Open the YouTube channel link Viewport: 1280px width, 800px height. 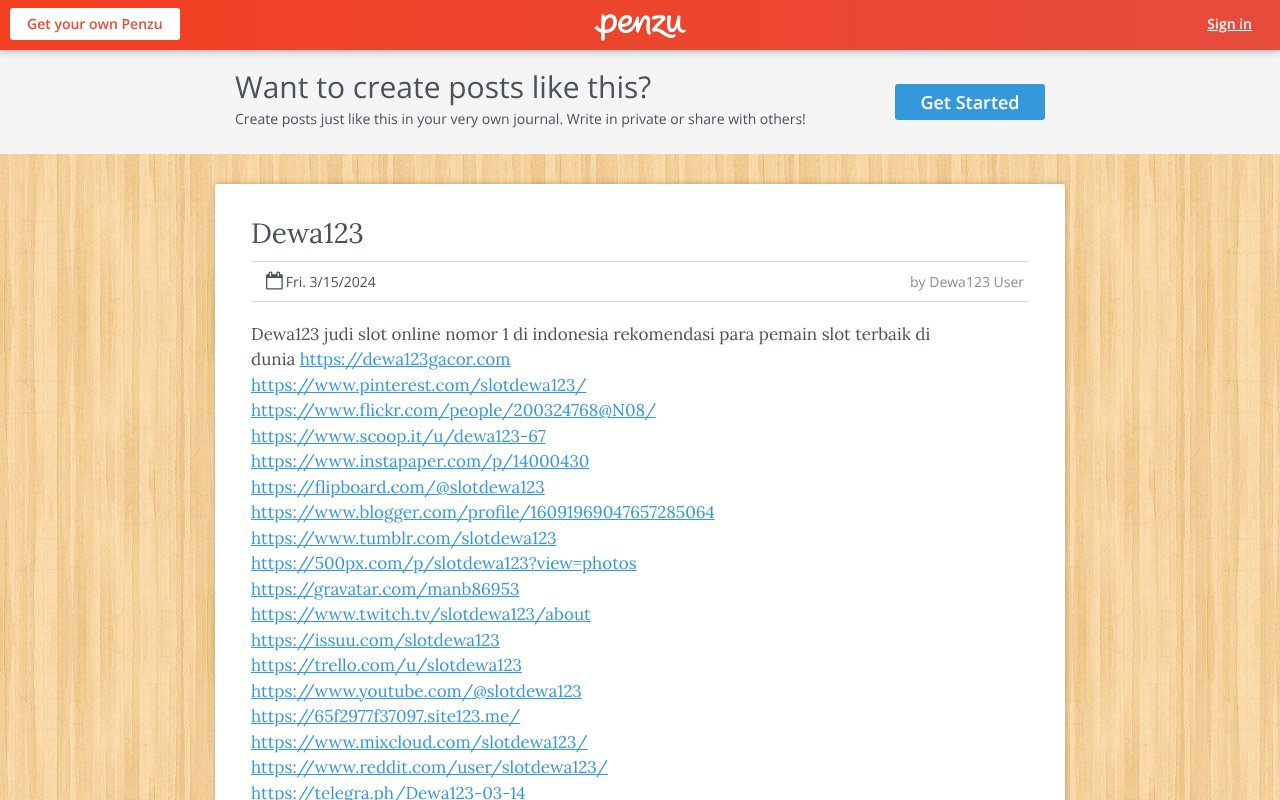pyautogui.click(x=416, y=691)
